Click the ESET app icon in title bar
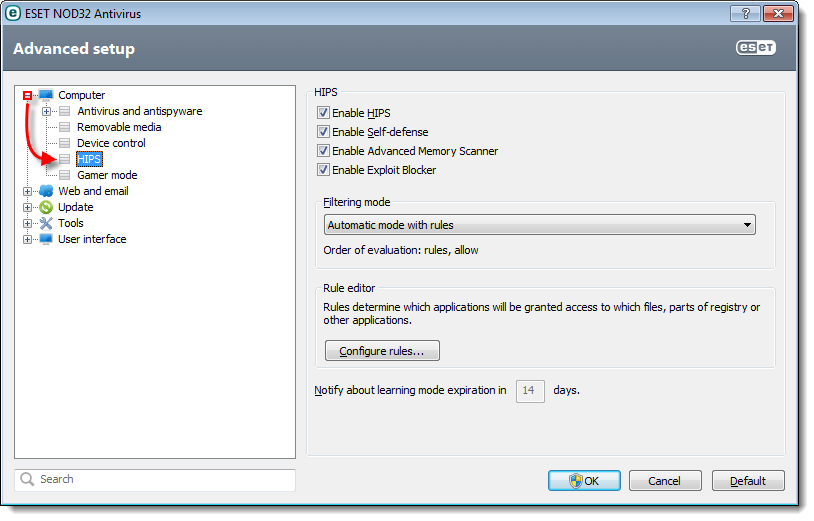Image resolution: width=814 pixels, height=521 pixels. 12,13
